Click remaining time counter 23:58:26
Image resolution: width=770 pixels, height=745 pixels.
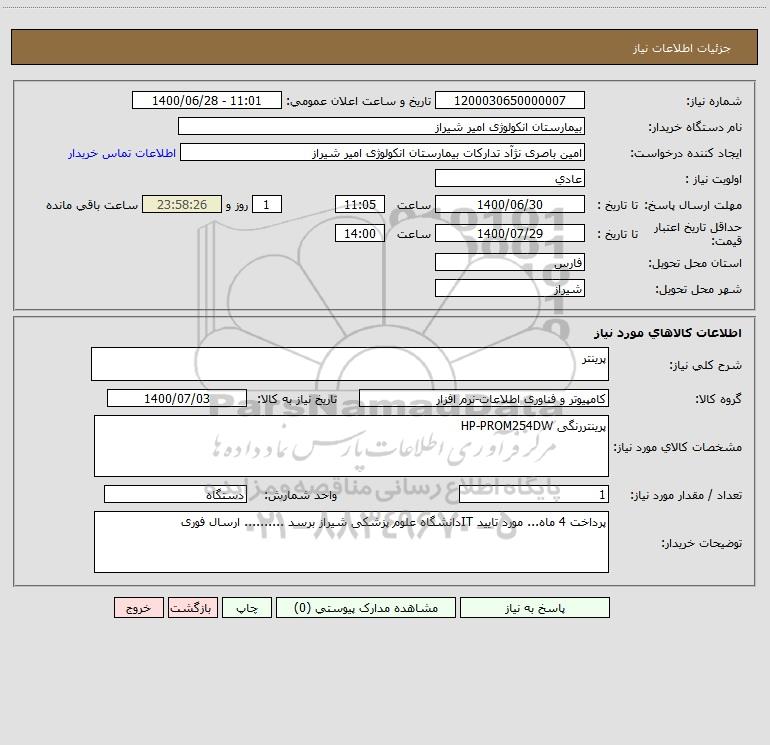tap(182, 204)
